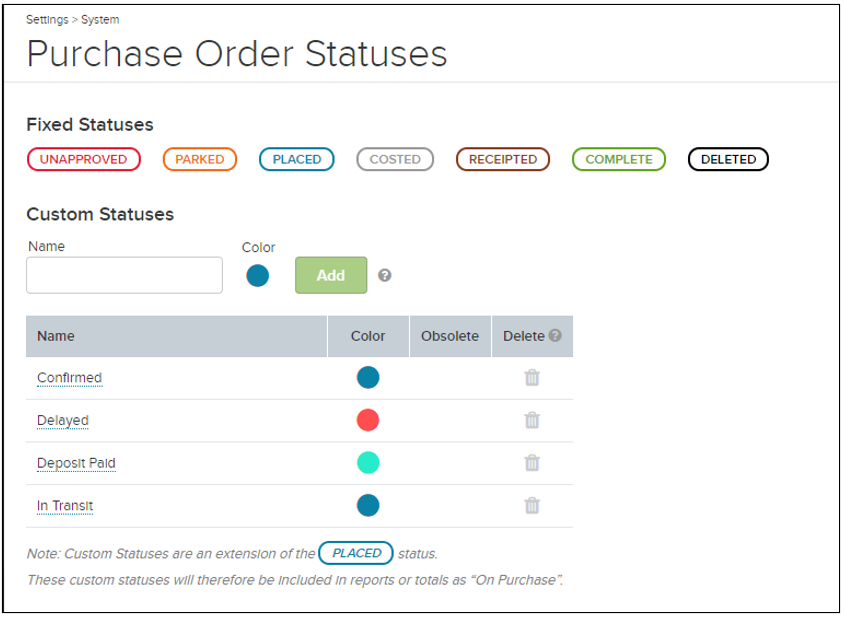Open the In Transit name link
Image resolution: width=845 pixels, height=618 pixels.
pyautogui.click(x=65, y=506)
